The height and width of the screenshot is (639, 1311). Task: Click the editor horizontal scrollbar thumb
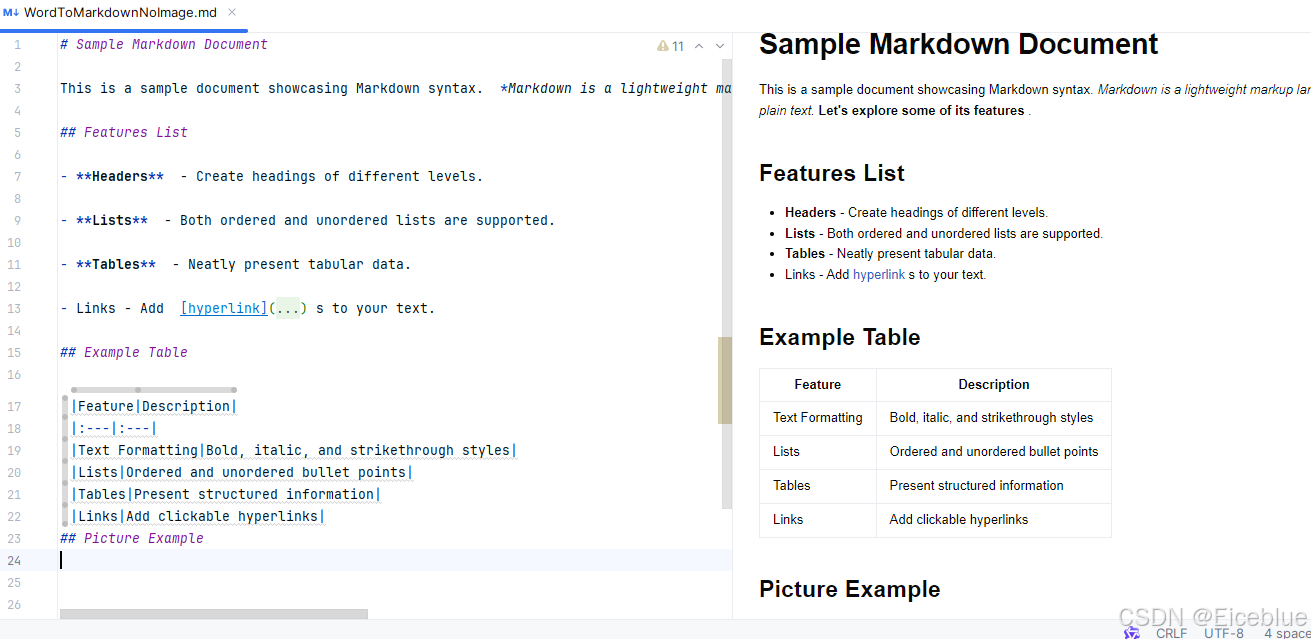[213, 614]
